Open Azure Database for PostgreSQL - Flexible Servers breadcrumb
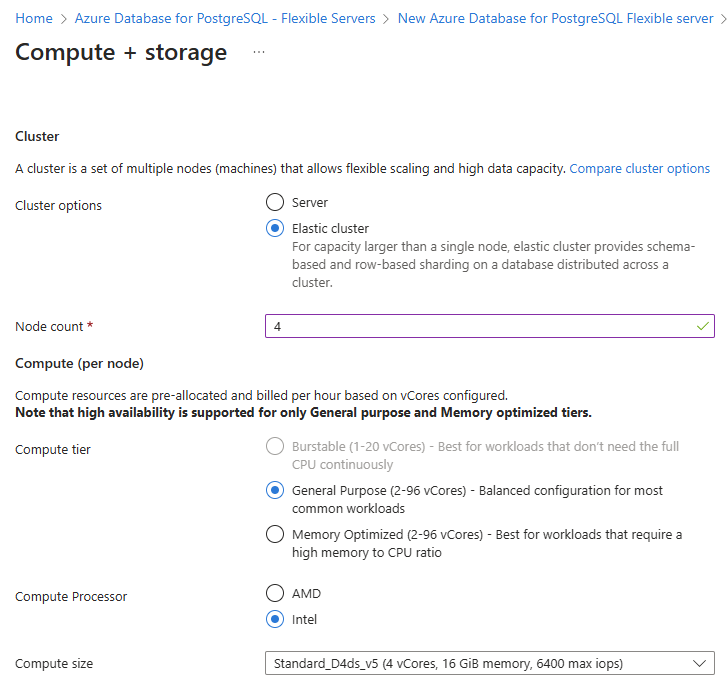The image size is (728, 679). pos(225,18)
